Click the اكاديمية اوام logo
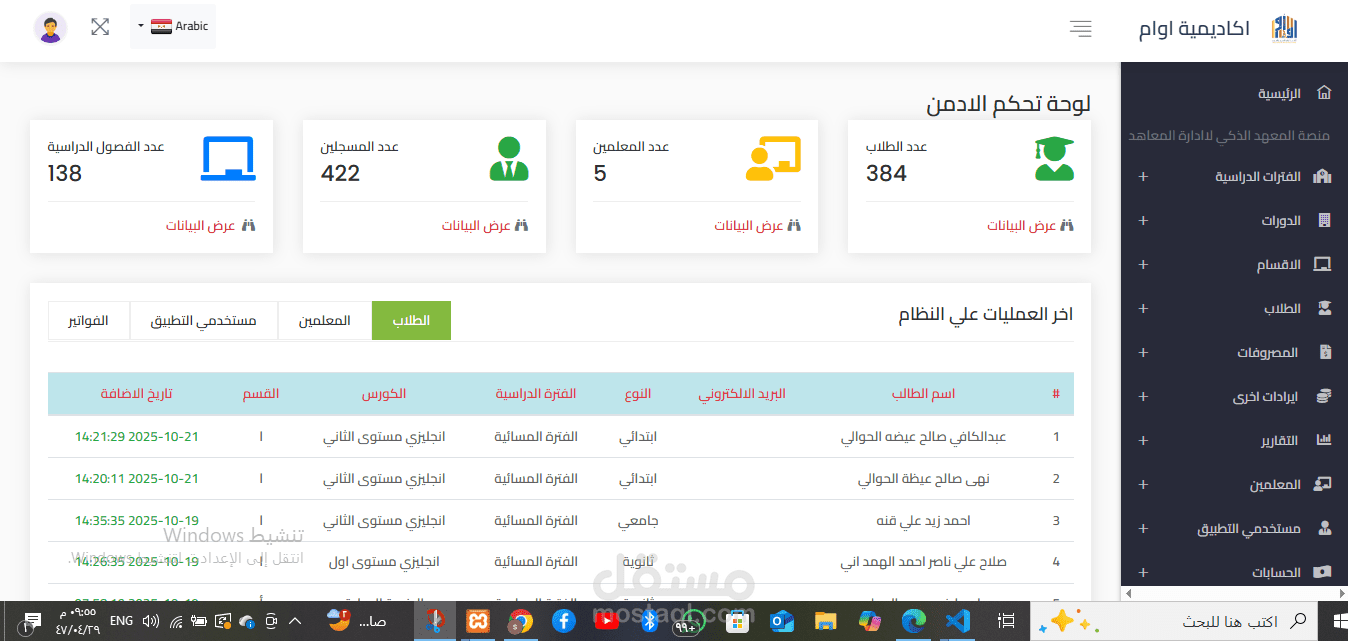 pos(1283,29)
